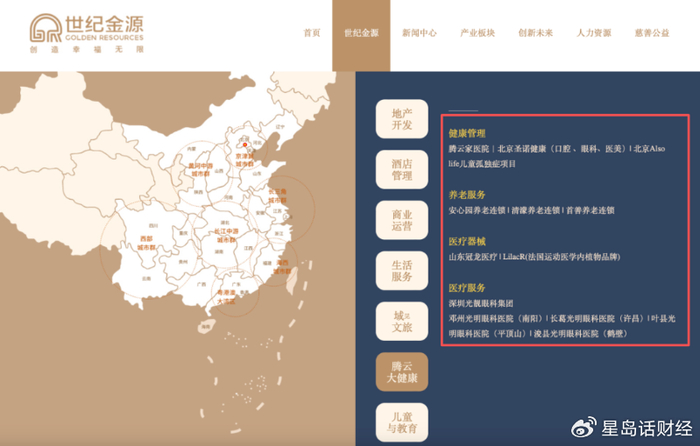Click the 医疗服务 section heading
700x446 pixels.
click(x=467, y=288)
